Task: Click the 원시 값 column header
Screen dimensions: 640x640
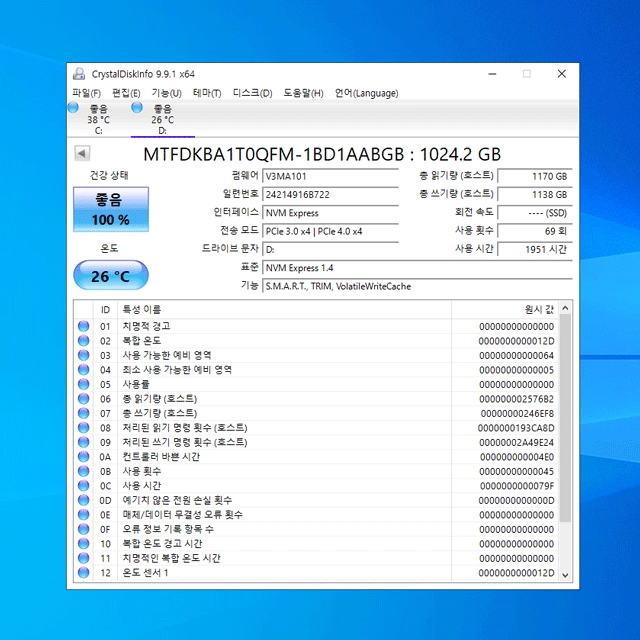Action: 505,310
